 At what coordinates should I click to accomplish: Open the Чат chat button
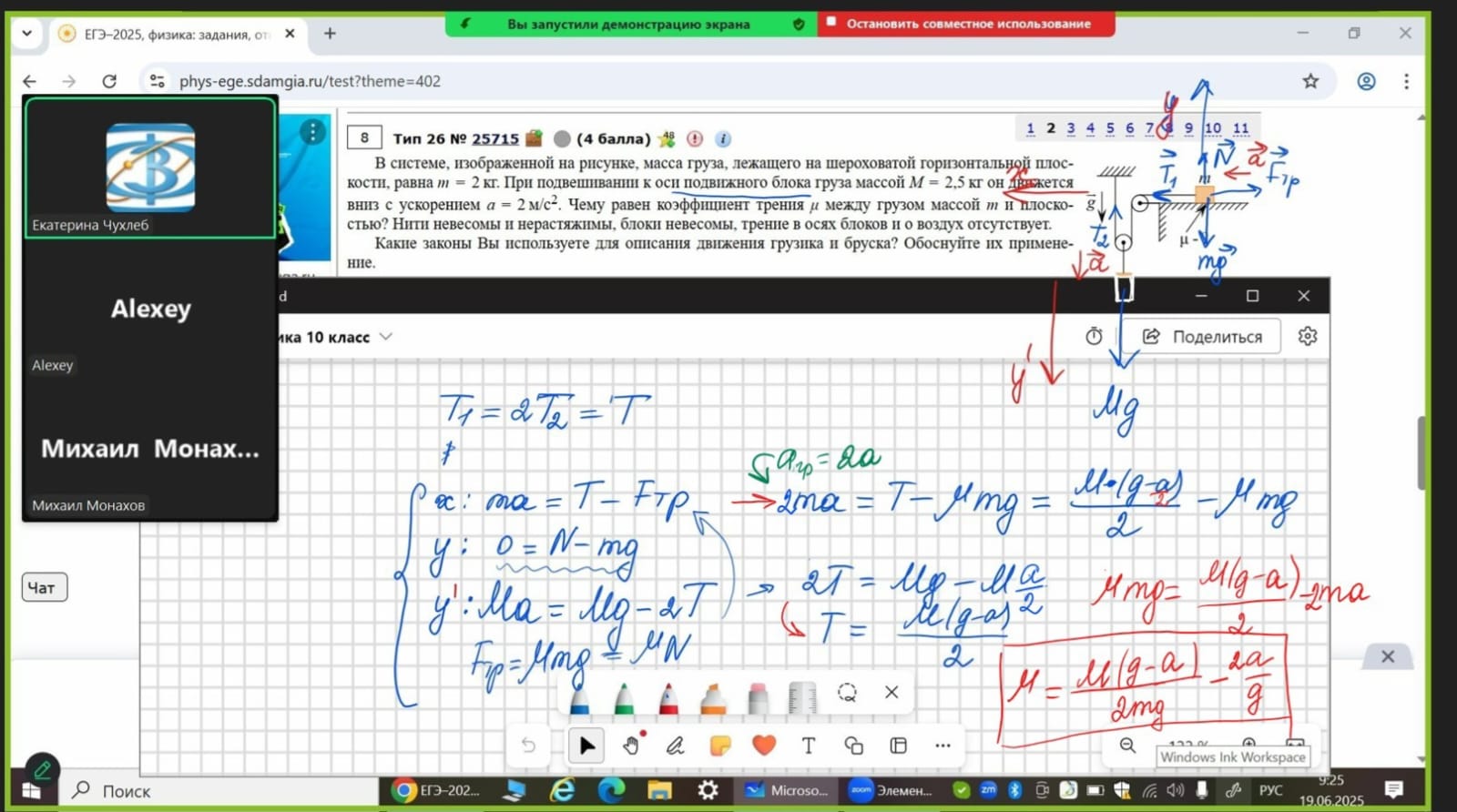point(43,588)
